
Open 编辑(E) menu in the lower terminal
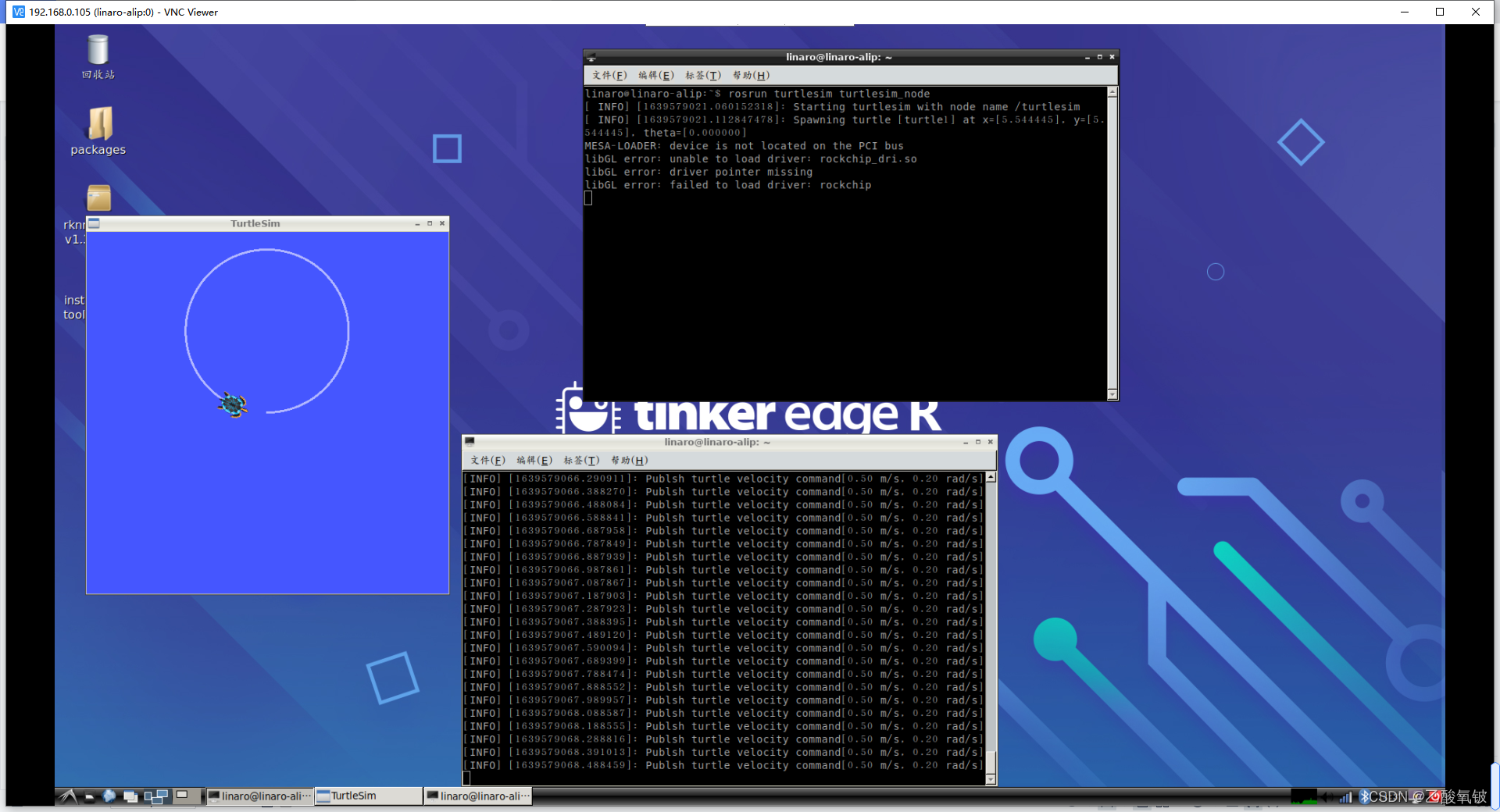(x=534, y=461)
